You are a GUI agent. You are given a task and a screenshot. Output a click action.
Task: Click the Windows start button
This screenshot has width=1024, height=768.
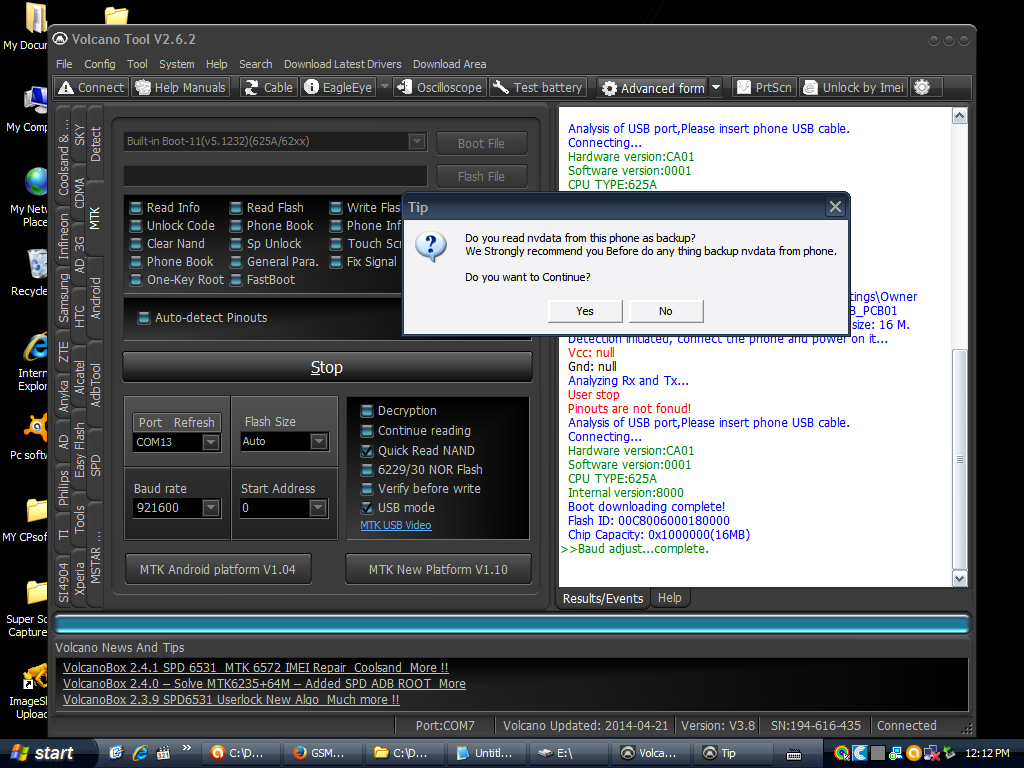pos(44,753)
